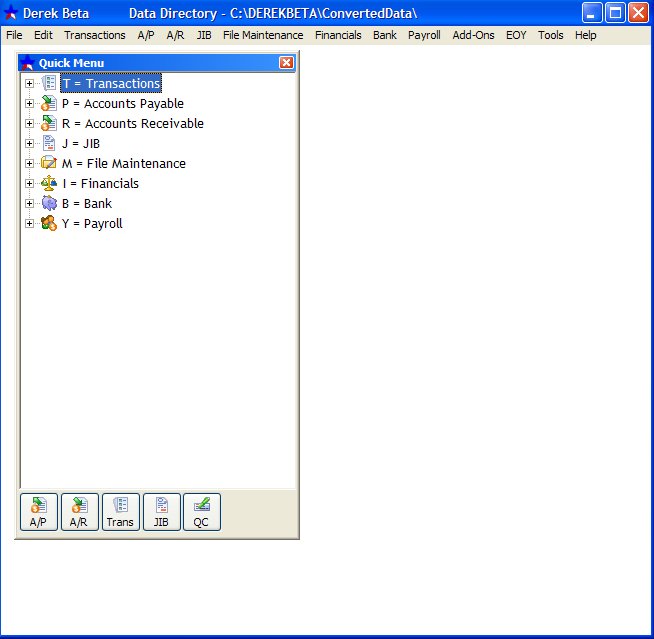Viewport: 654px width, 639px height.
Task: Click the Derek Beta star app icon
Action: coord(10,13)
